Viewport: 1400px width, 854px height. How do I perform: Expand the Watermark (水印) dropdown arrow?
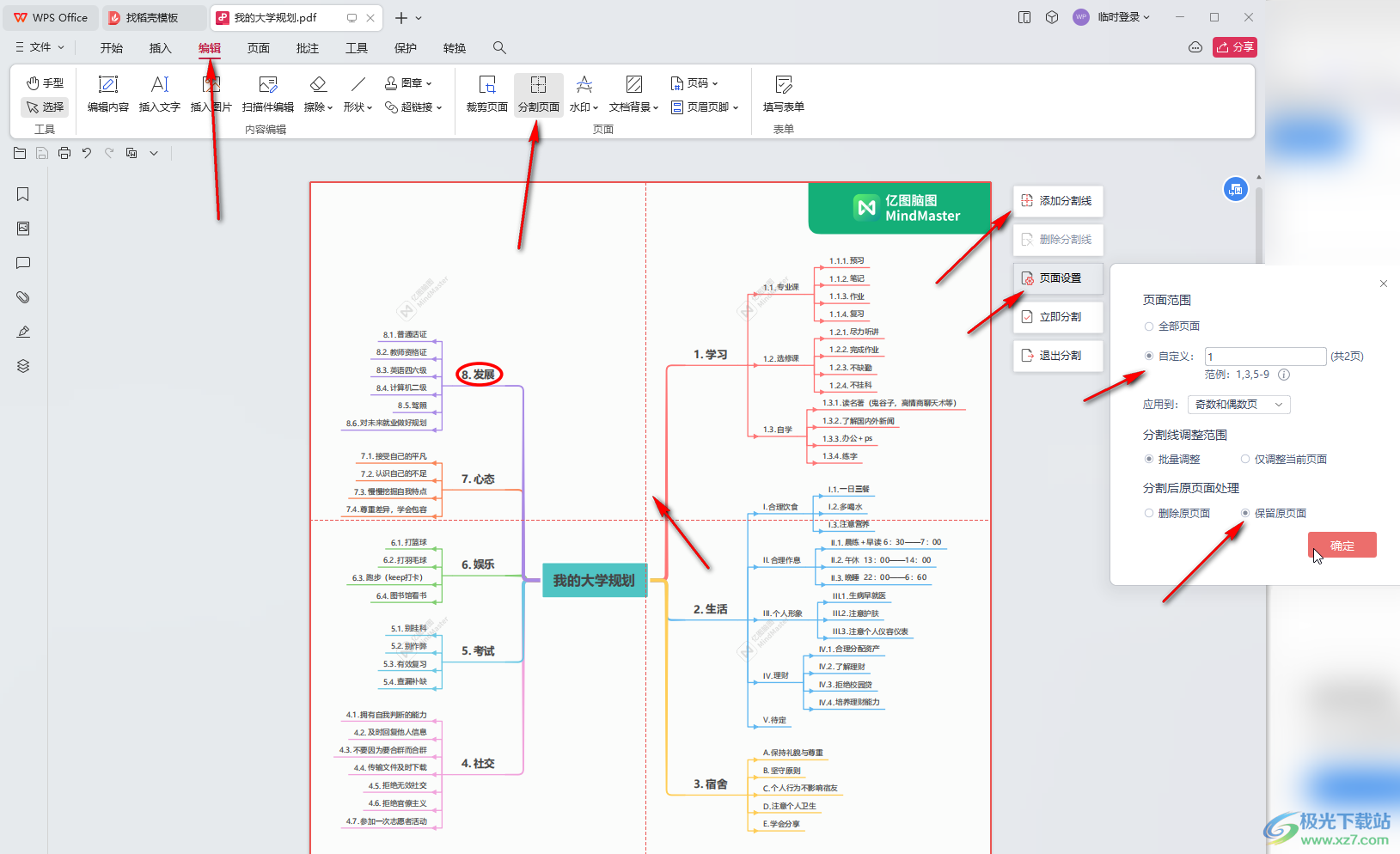[x=596, y=108]
